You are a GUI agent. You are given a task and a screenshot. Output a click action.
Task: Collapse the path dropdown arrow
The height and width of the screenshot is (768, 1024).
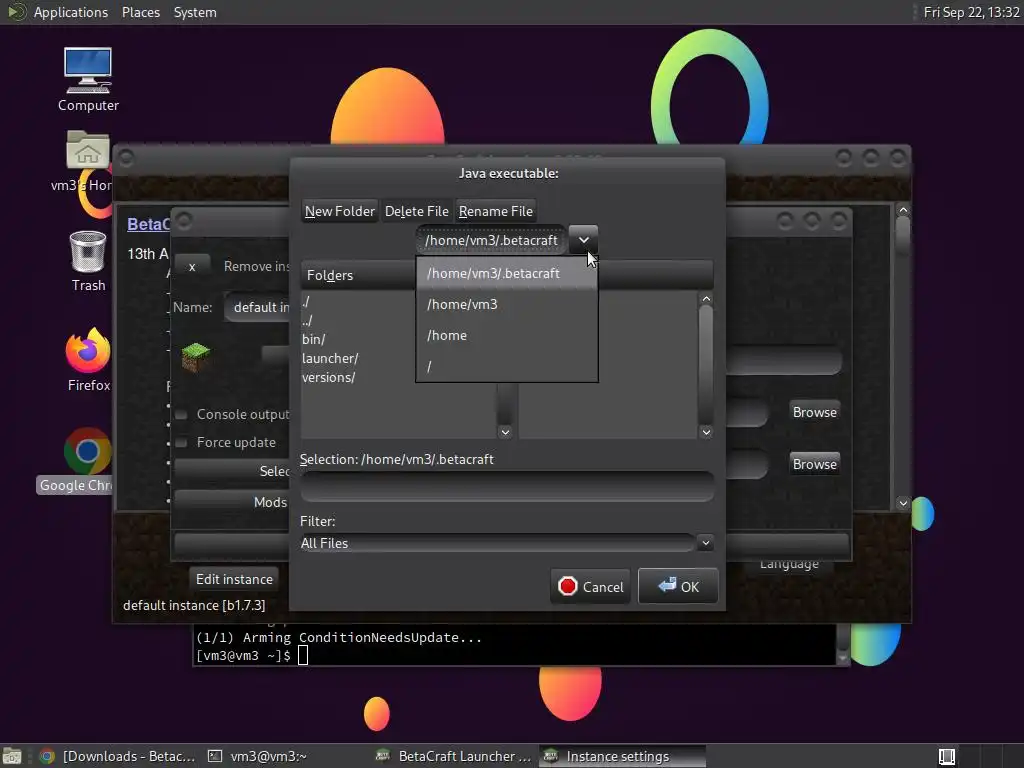583,240
